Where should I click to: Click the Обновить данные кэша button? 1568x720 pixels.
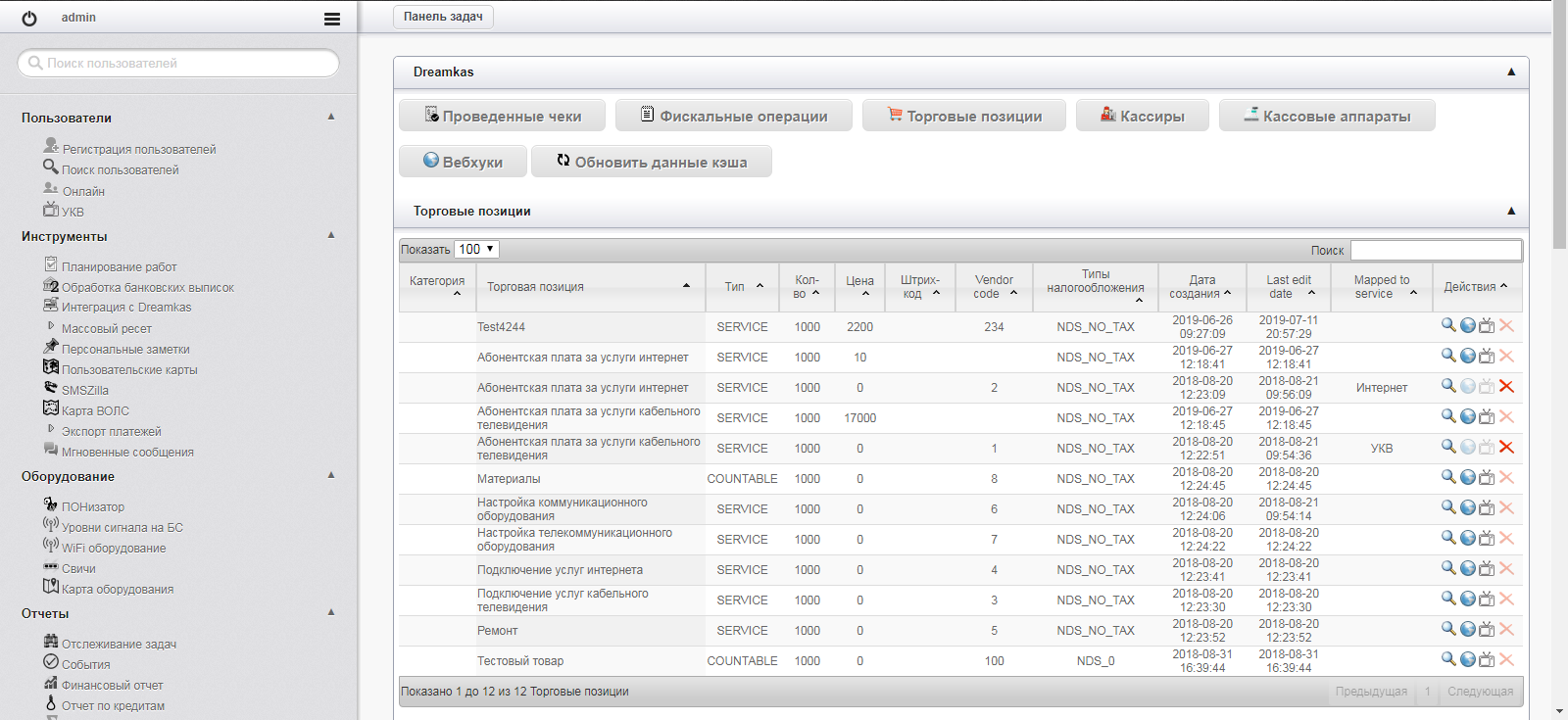click(x=652, y=162)
